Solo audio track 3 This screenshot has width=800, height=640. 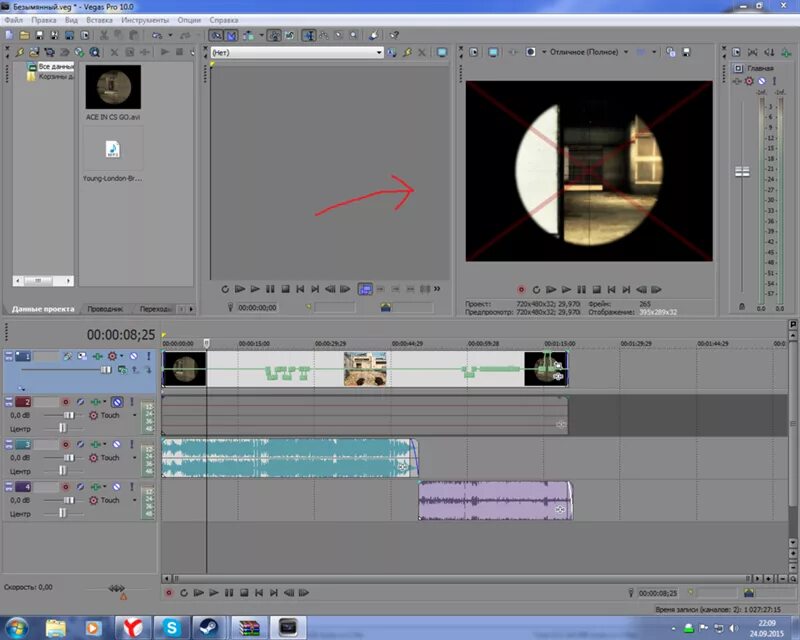pos(132,445)
